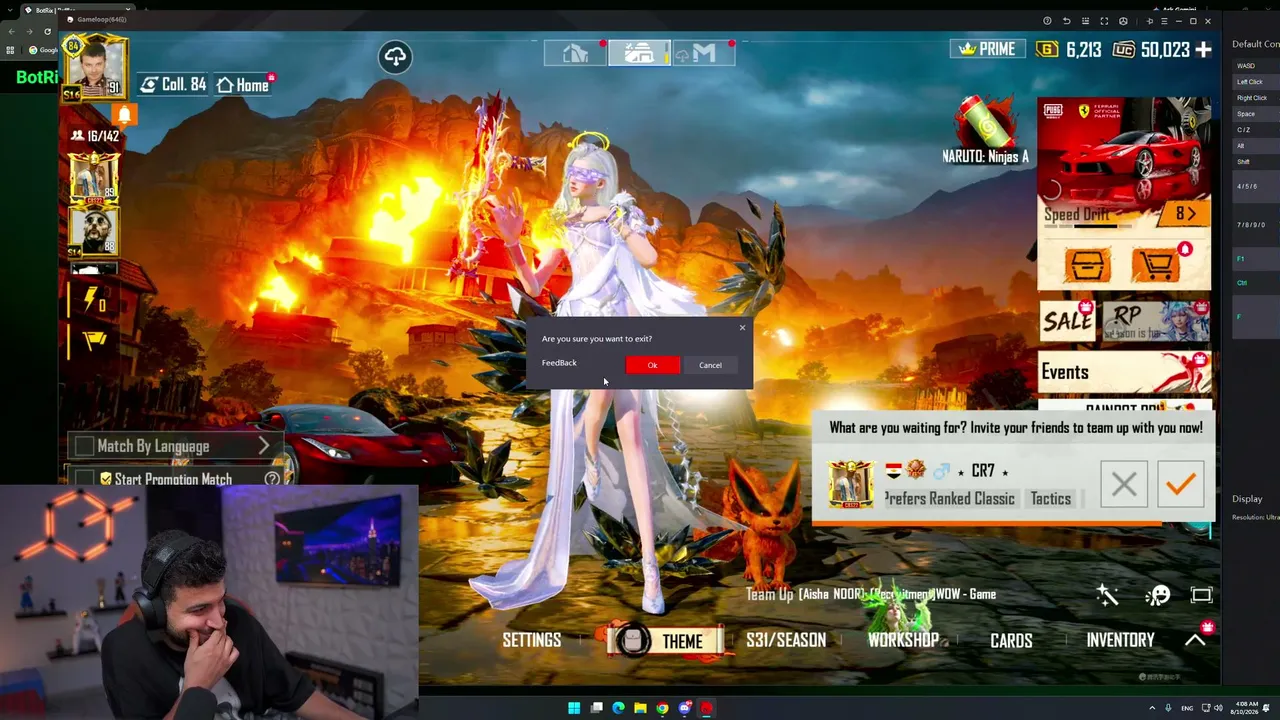
Task: Open the NARUTO: Ninjas event icon
Action: coord(985,130)
